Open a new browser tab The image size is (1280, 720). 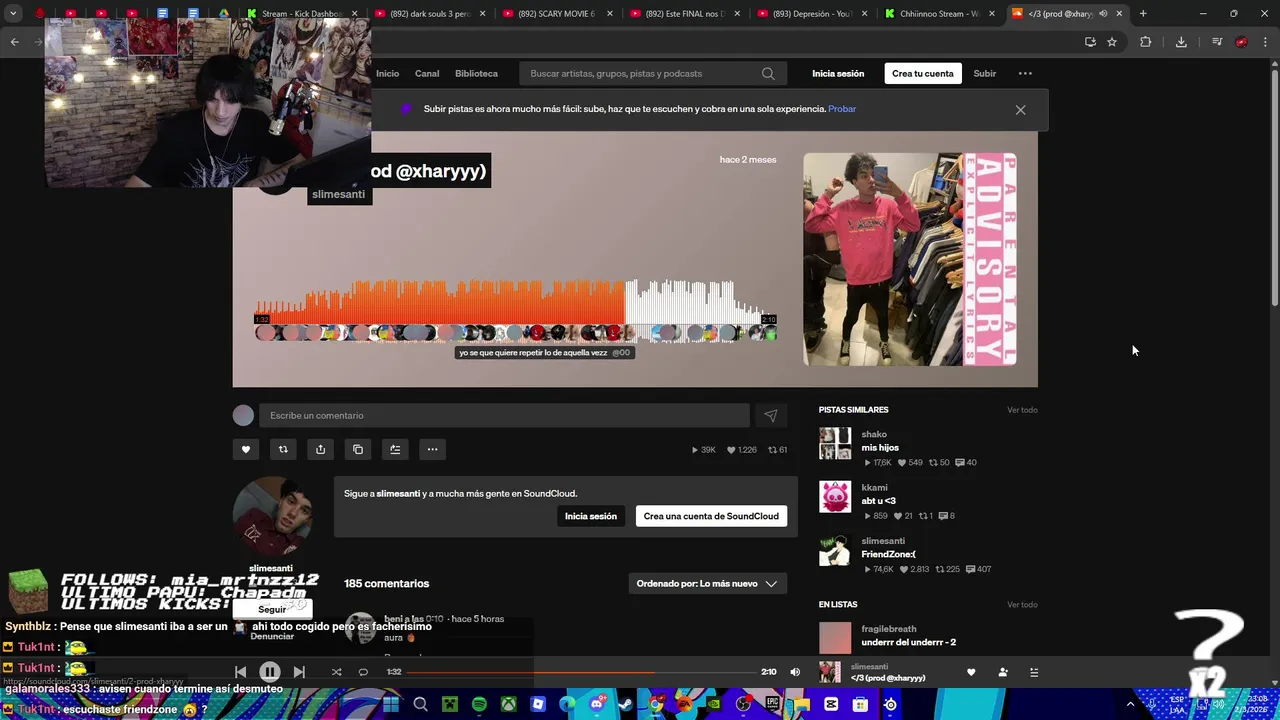point(1143,14)
